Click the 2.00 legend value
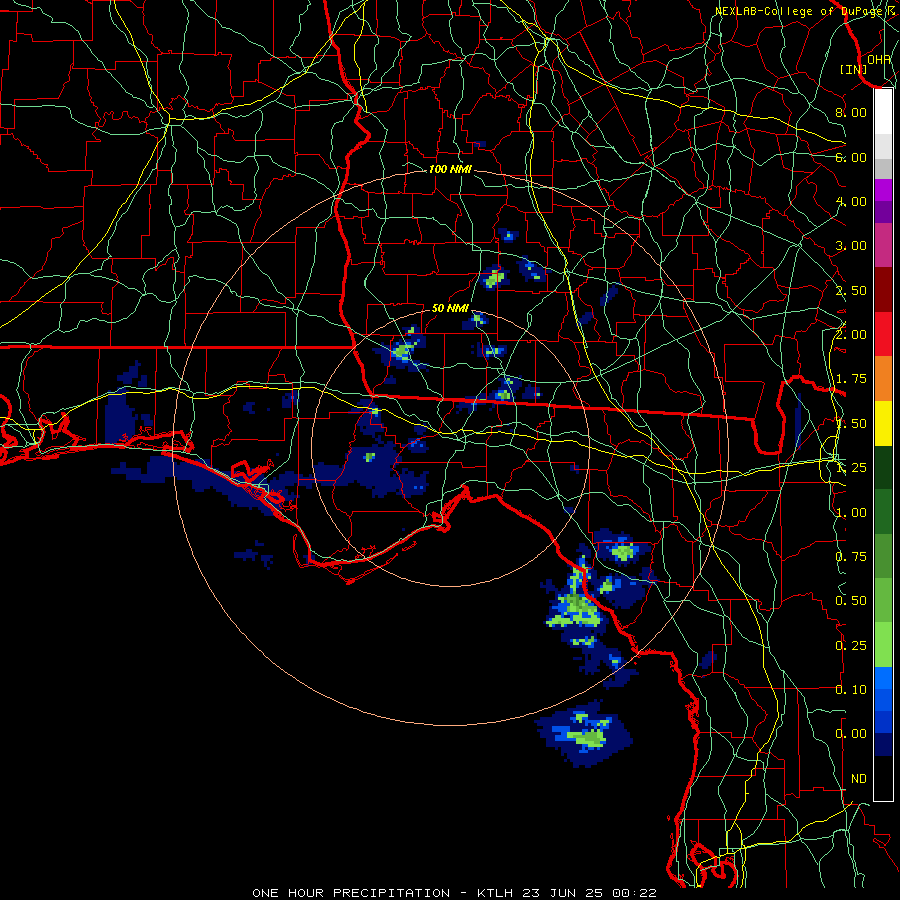 coord(851,335)
